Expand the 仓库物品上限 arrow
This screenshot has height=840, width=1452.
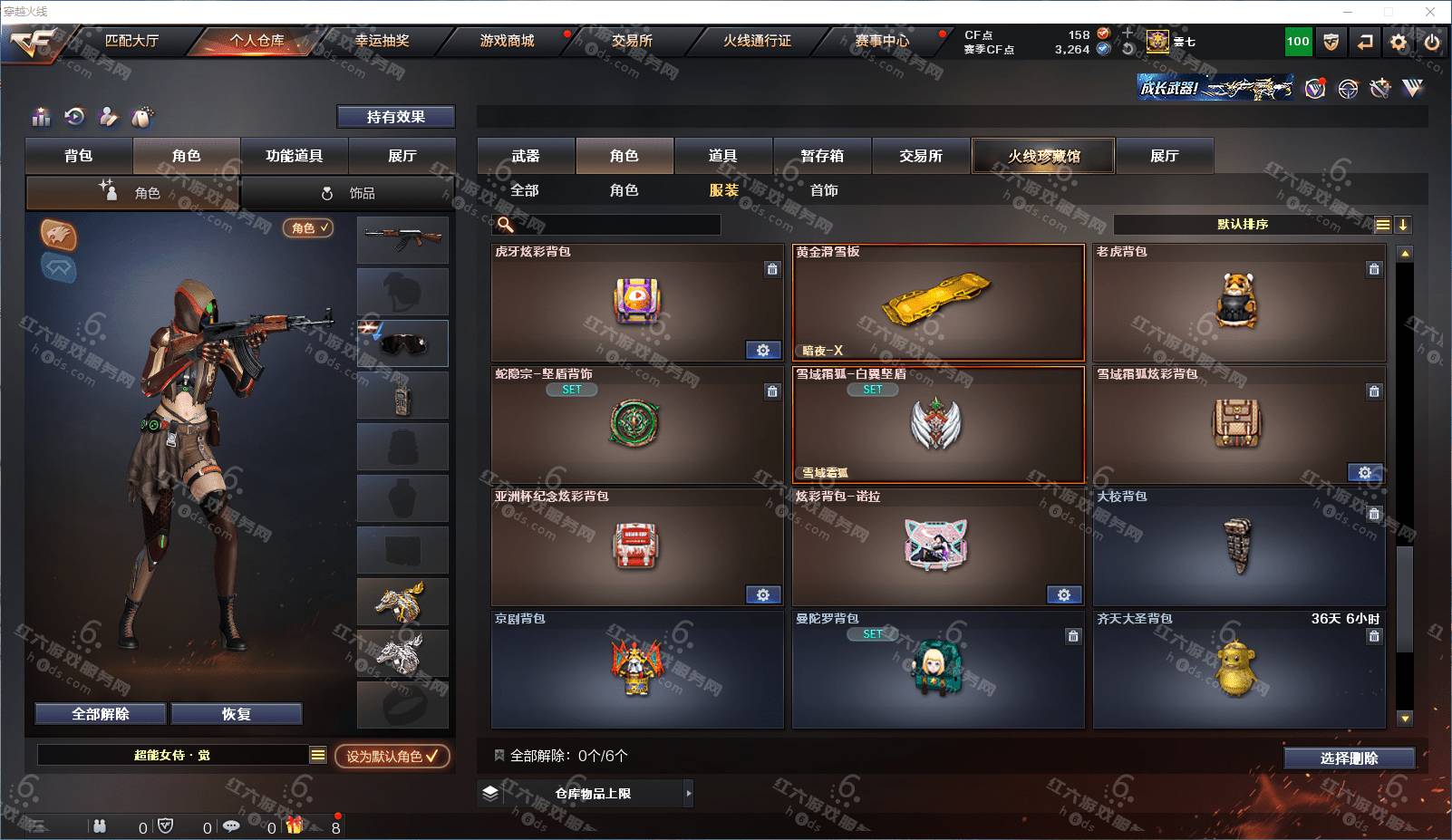click(689, 793)
